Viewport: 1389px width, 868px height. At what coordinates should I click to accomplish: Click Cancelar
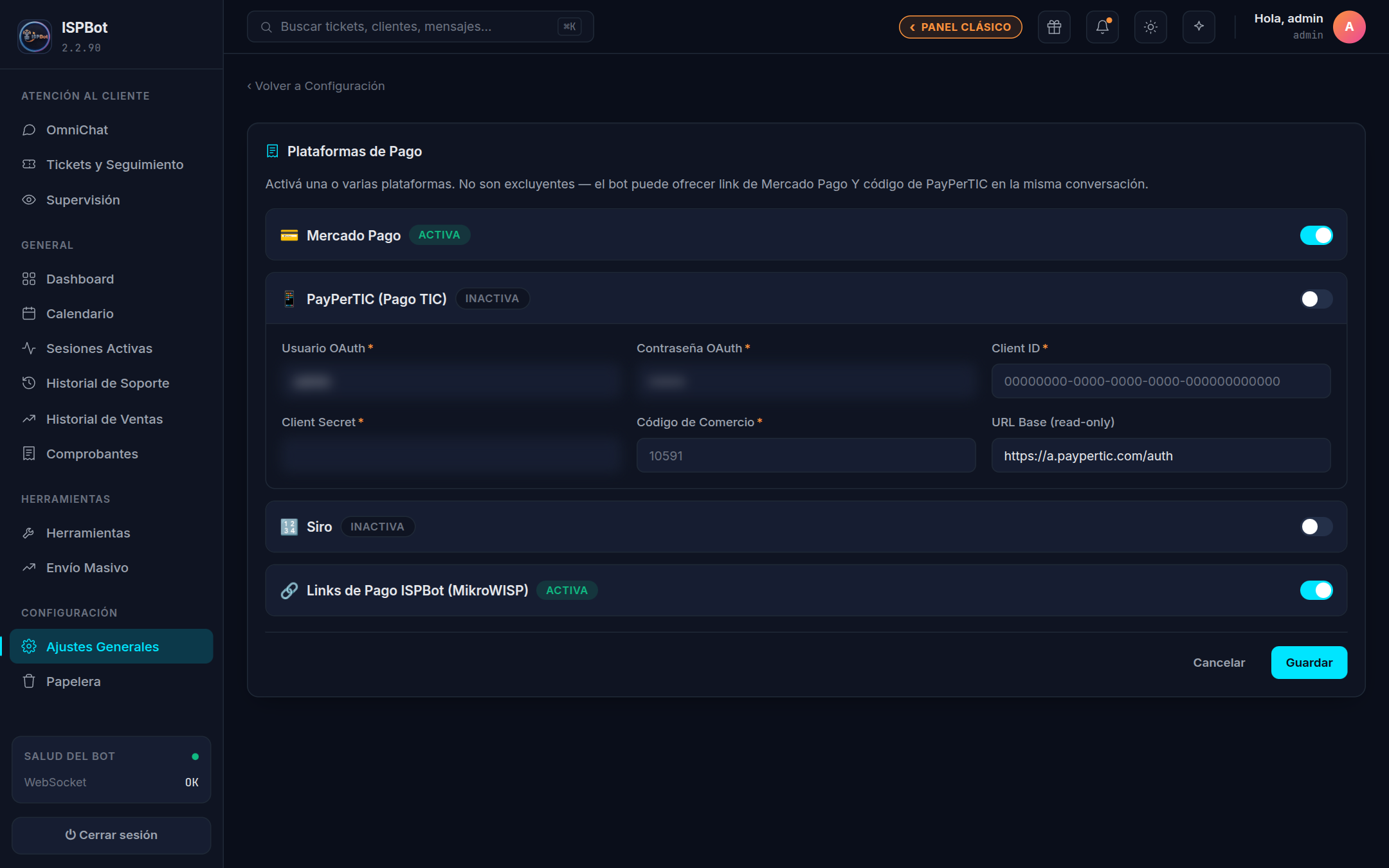point(1219,662)
